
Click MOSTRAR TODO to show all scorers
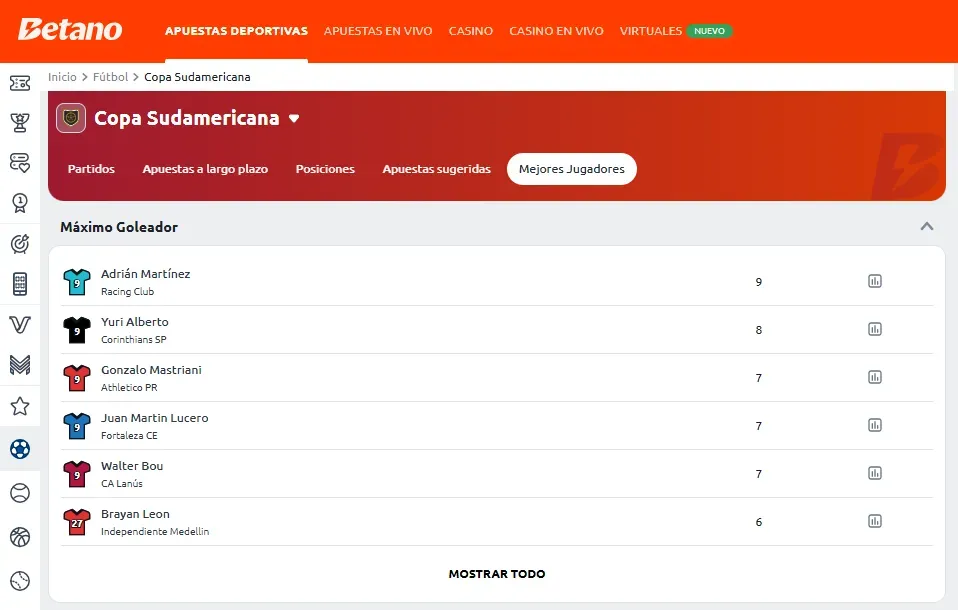pyautogui.click(x=497, y=574)
